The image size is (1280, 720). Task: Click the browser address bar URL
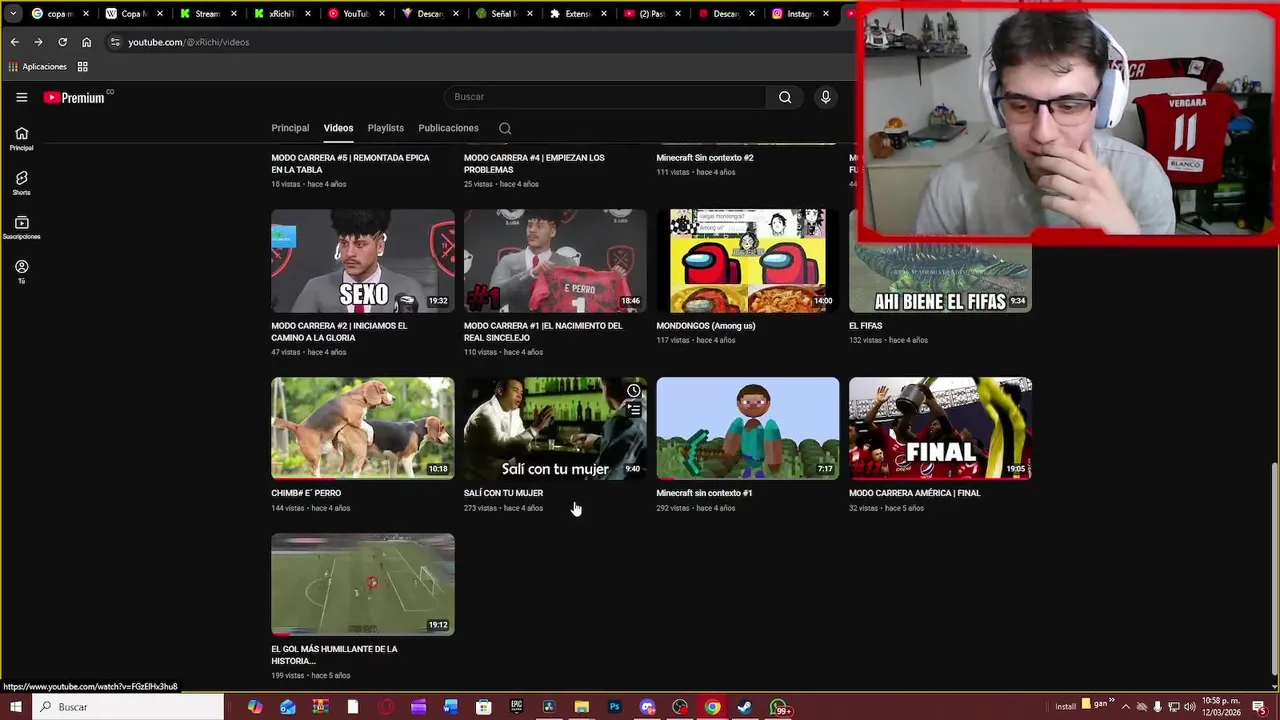(188, 42)
